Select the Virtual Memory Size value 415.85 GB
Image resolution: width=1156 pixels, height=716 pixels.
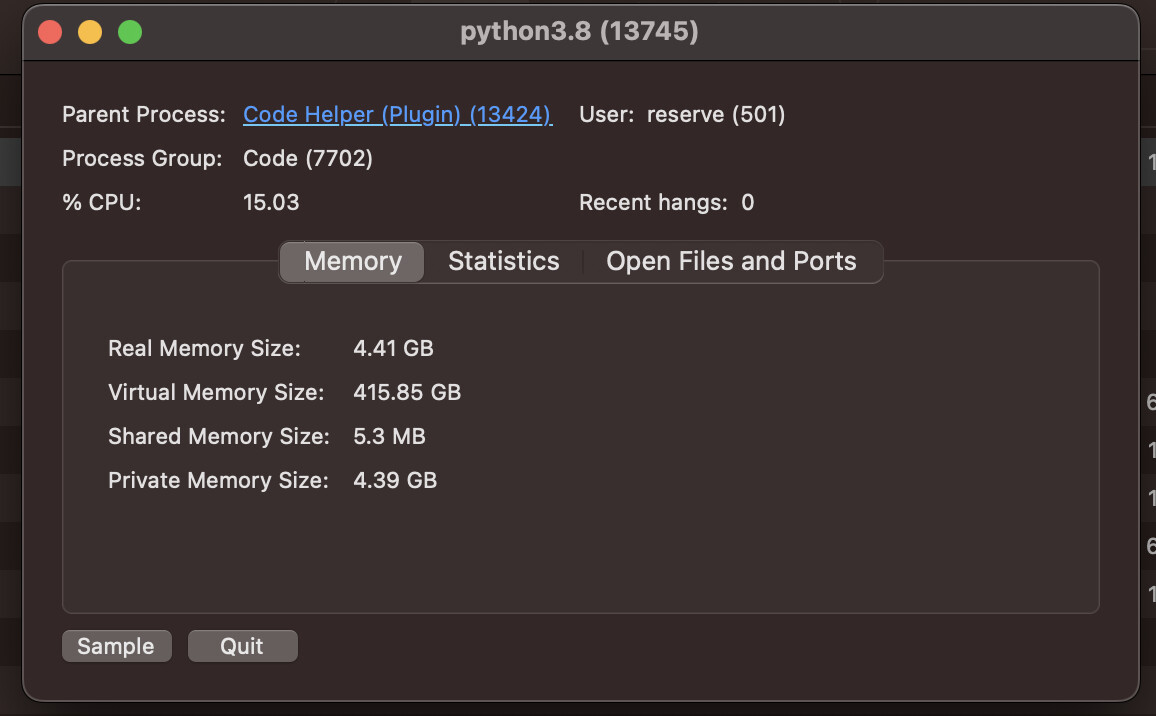tap(407, 392)
